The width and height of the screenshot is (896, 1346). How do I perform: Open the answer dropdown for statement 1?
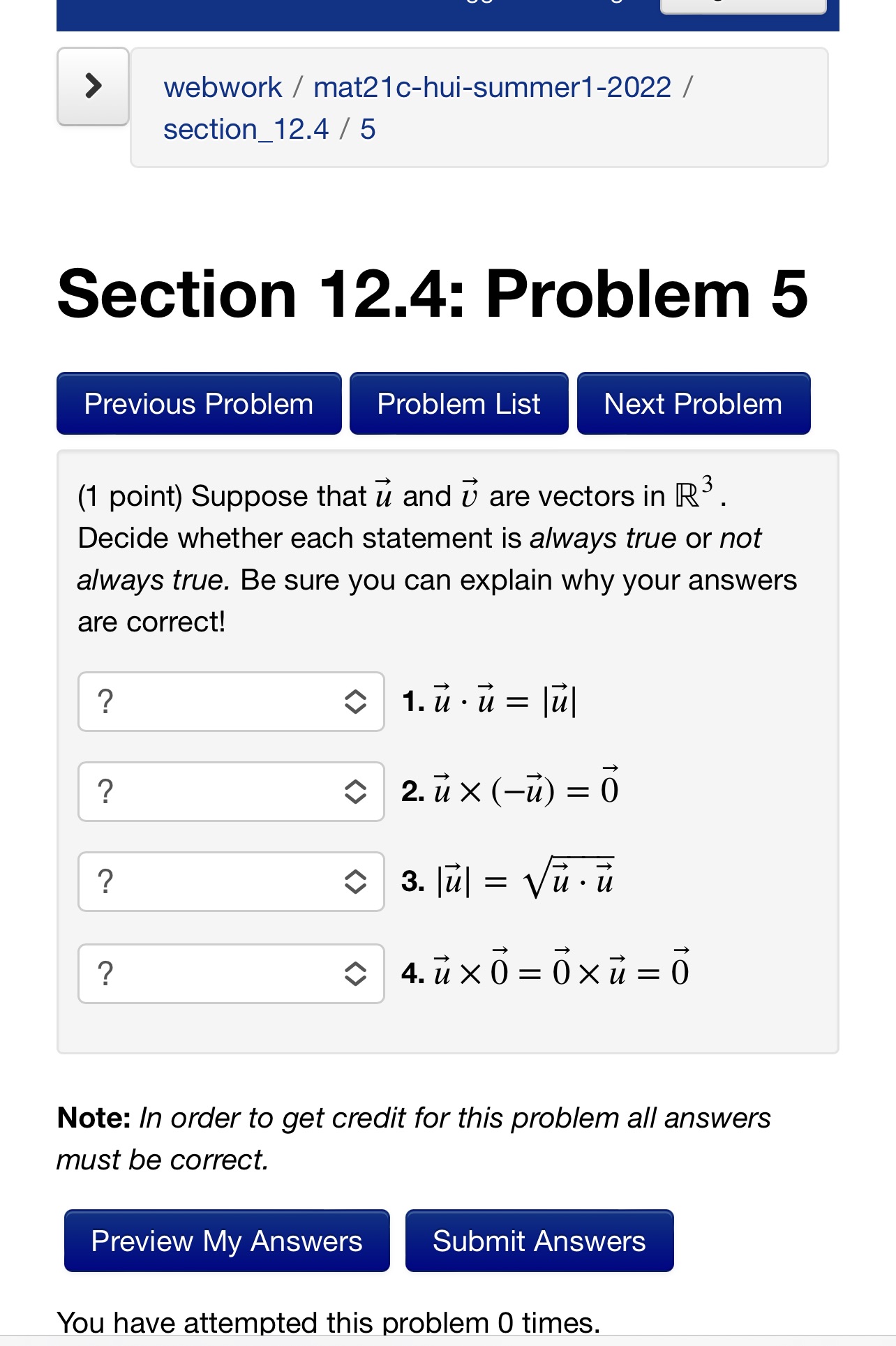231,701
